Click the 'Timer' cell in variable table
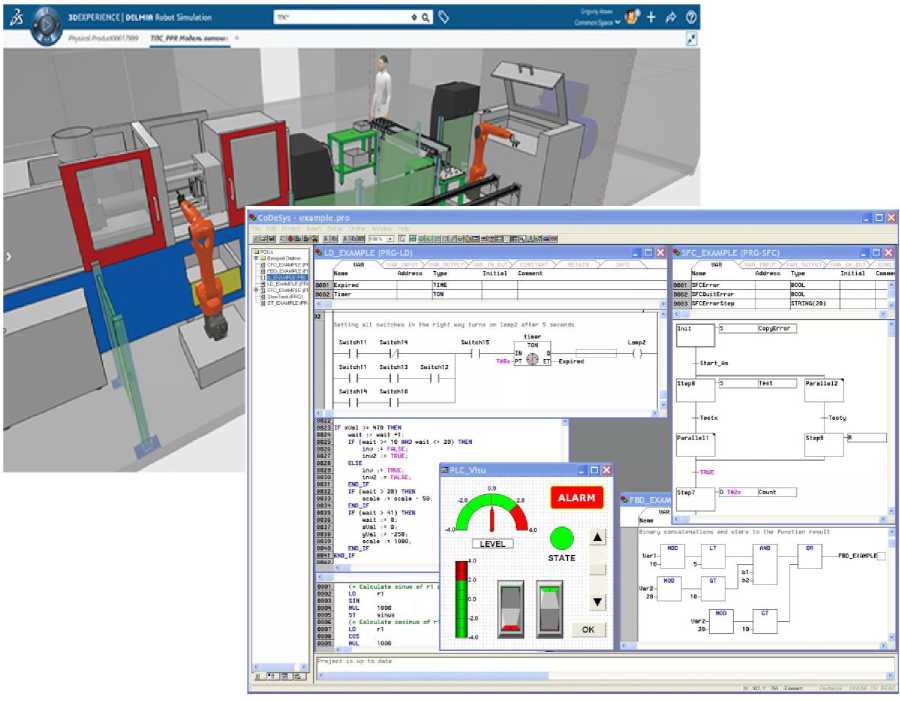900x701 pixels. click(x=364, y=294)
